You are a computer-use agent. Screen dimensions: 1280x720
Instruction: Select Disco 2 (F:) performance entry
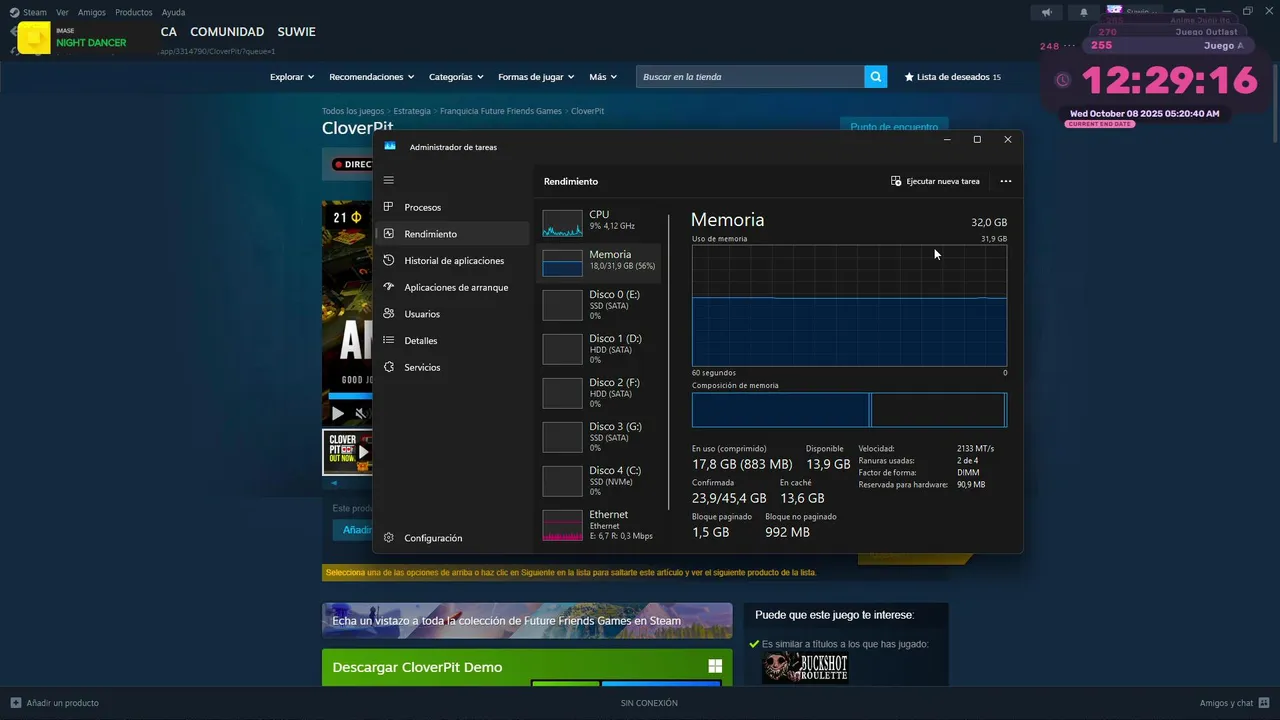click(x=598, y=393)
